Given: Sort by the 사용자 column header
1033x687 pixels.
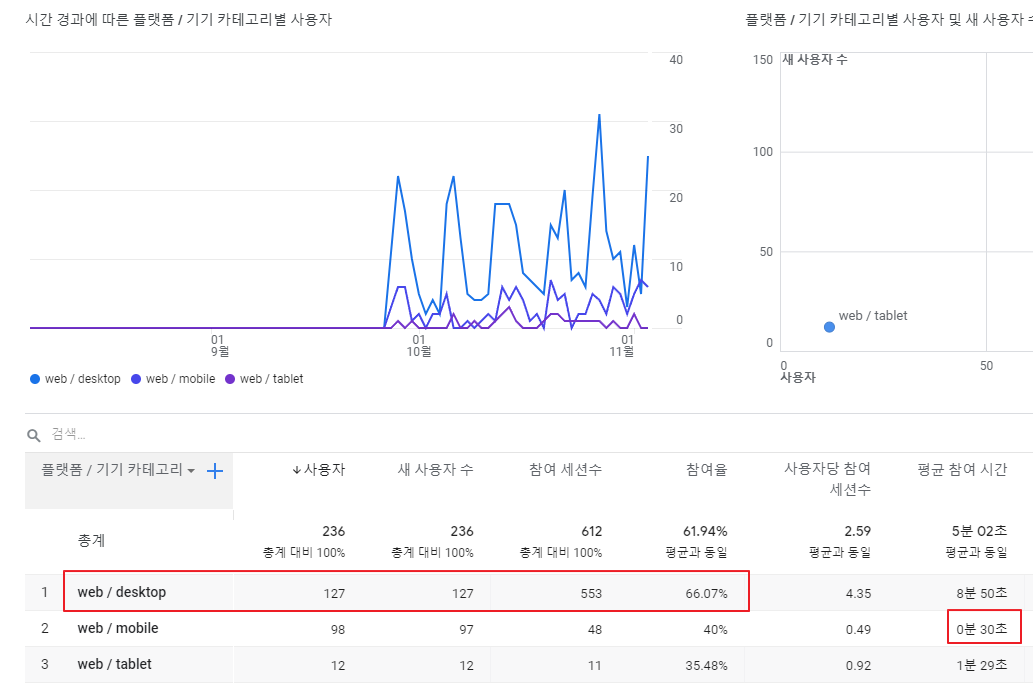Looking at the screenshot, I should pyautogui.click(x=319, y=470).
